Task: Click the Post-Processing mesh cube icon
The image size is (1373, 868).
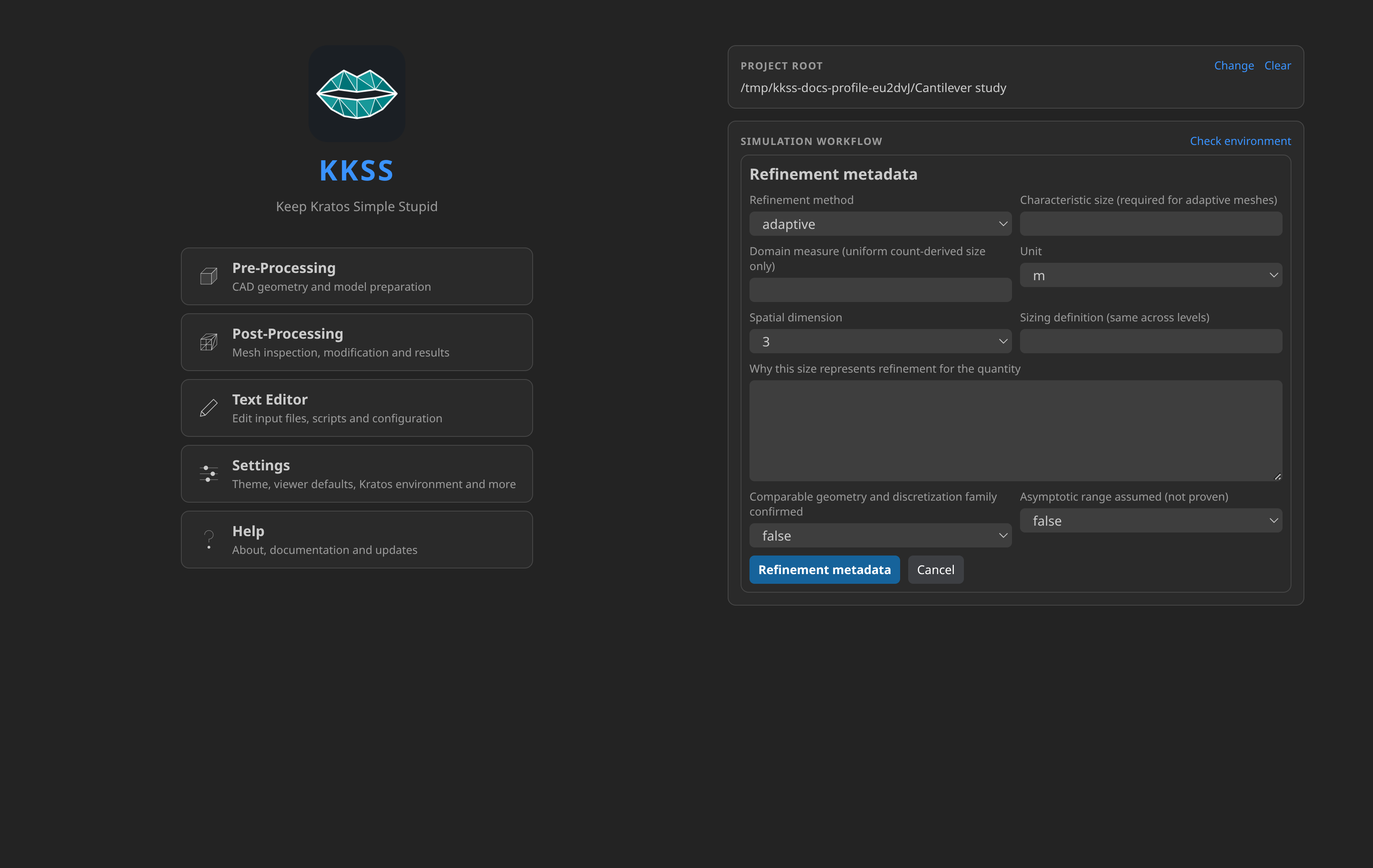Action: [209, 342]
